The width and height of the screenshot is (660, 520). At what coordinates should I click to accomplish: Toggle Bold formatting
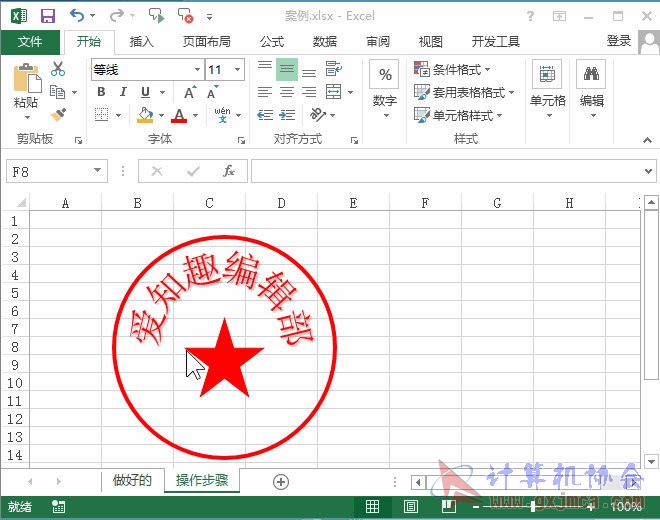(101, 92)
